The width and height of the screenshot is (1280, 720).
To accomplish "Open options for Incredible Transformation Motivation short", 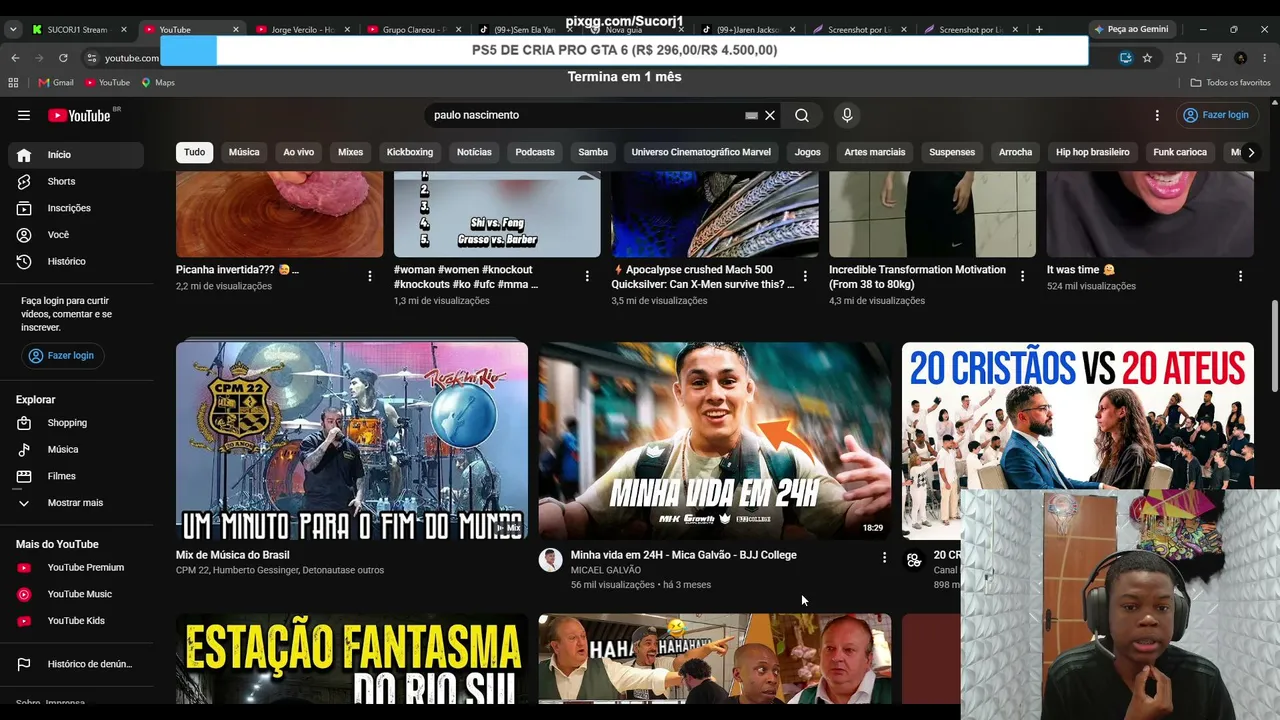I will pos(1023,276).
